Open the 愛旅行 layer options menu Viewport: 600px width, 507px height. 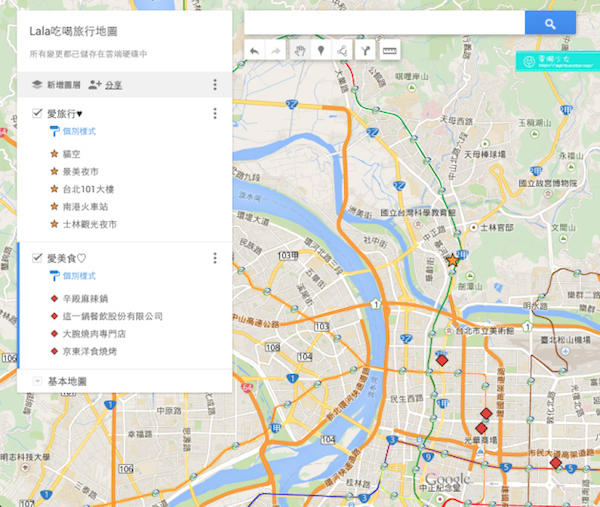click(x=215, y=113)
